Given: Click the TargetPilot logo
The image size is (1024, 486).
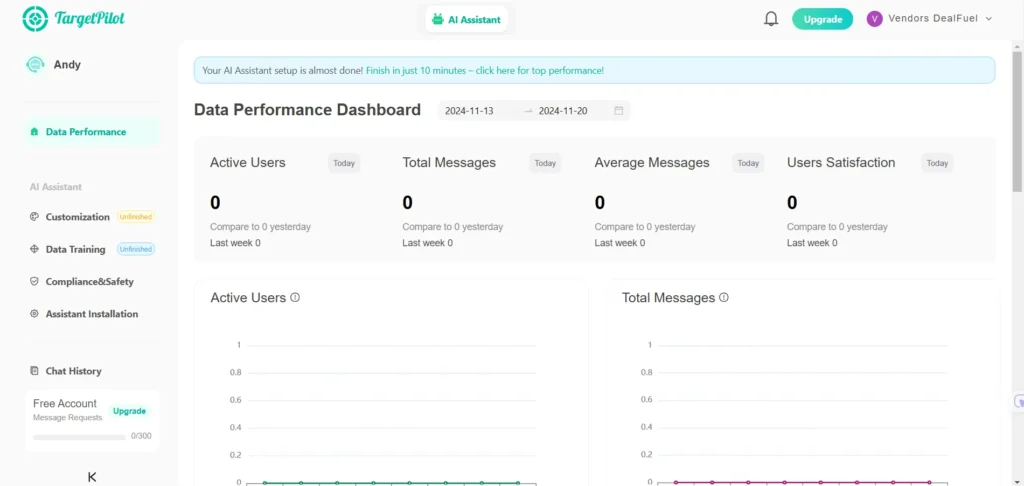Looking at the screenshot, I should tap(73, 18).
